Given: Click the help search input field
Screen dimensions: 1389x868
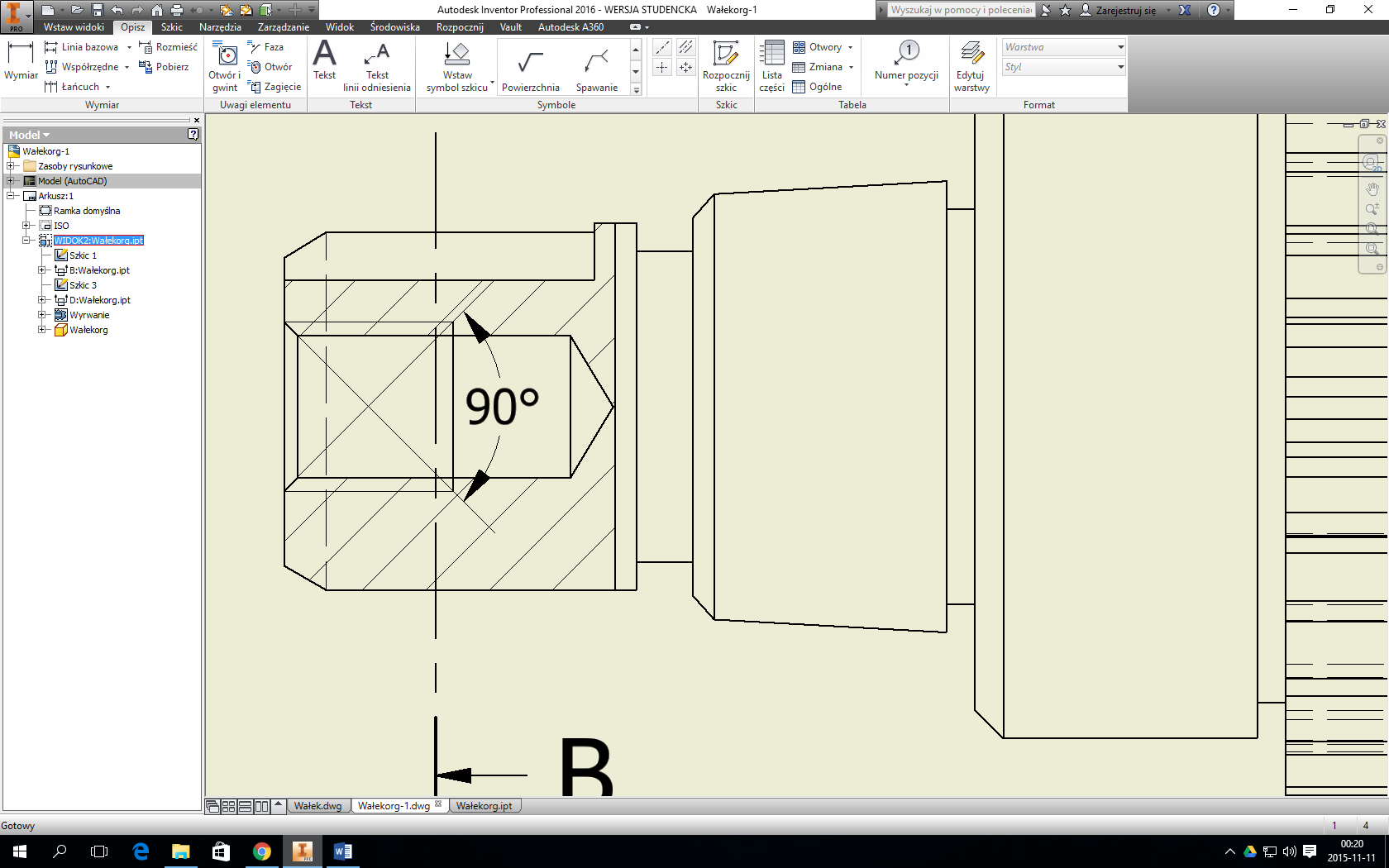Looking at the screenshot, I should click(x=961, y=10).
